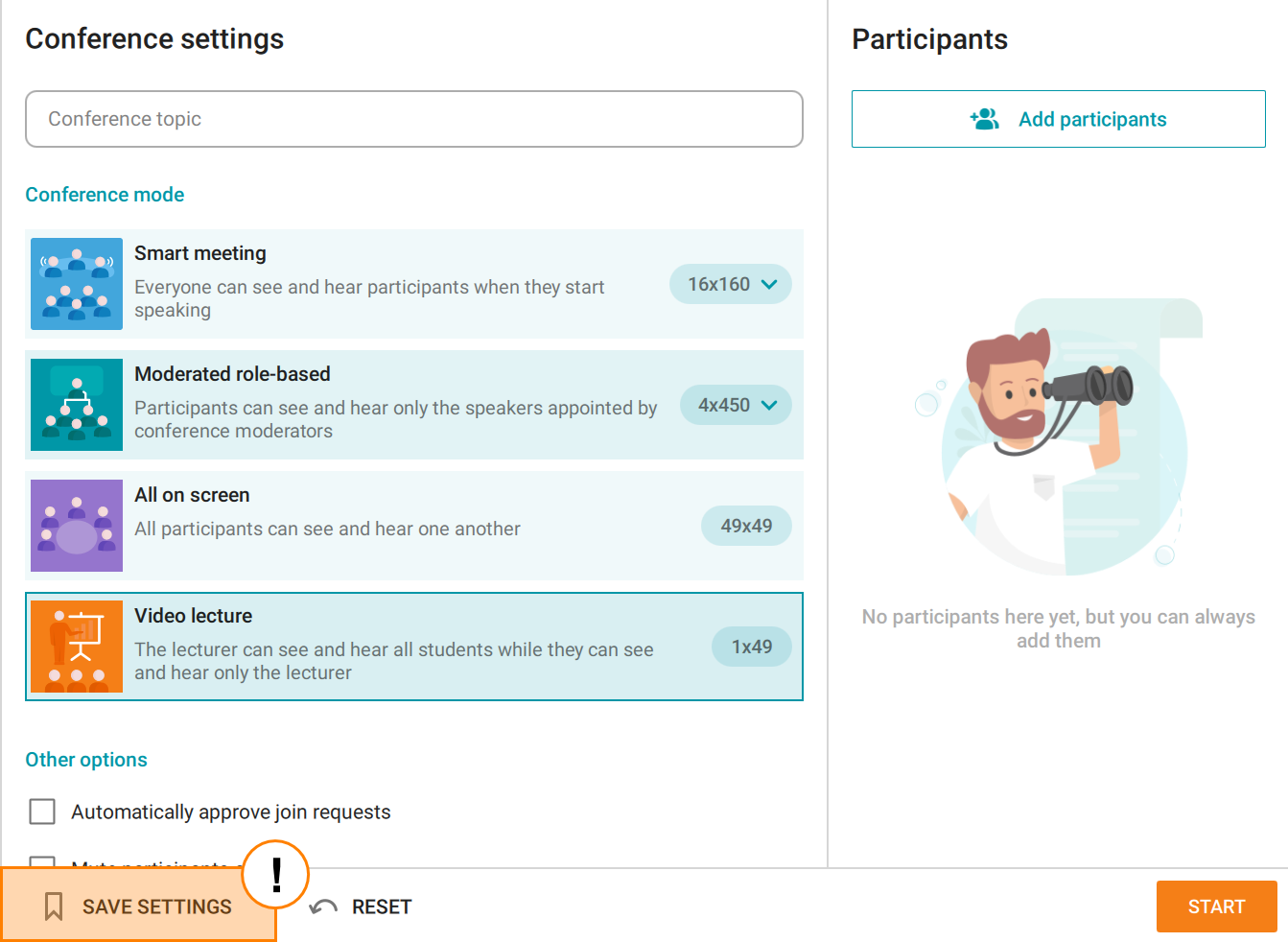Click the RESET button

(362, 907)
